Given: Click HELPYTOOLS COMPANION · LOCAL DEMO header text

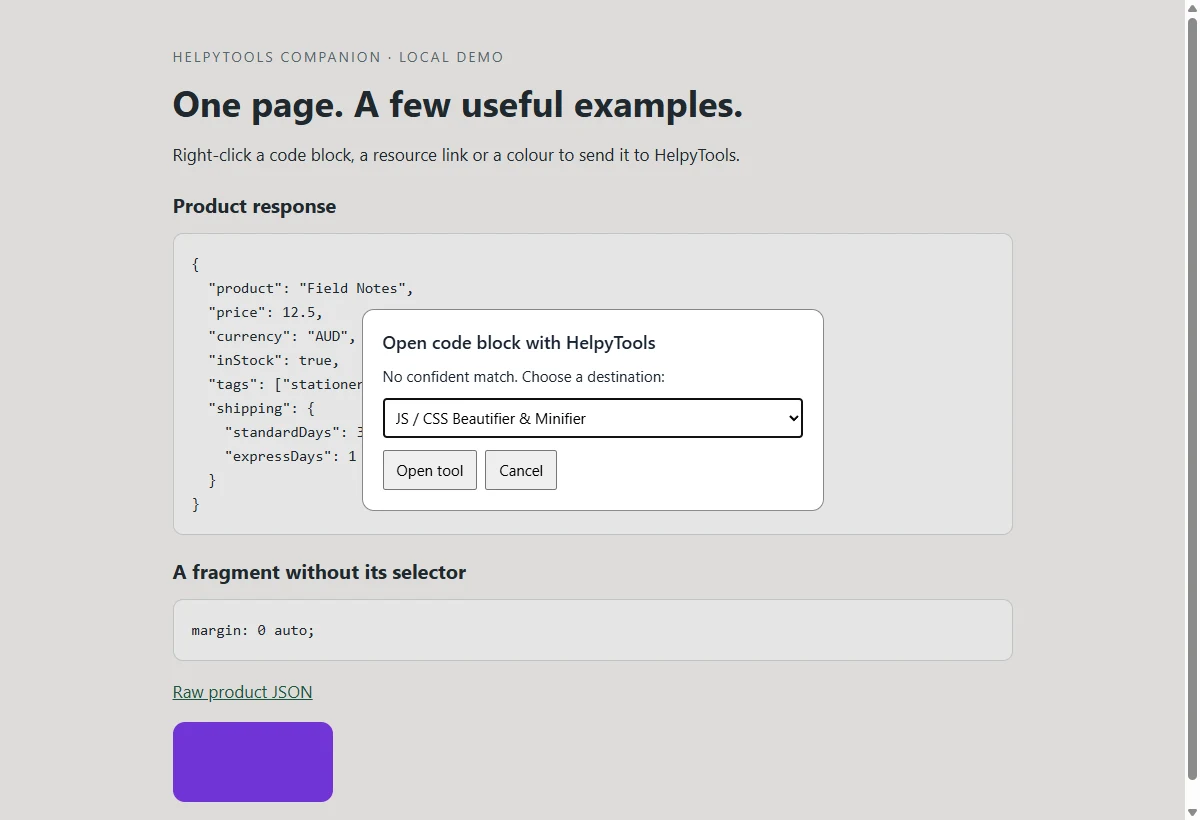Looking at the screenshot, I should pos(338,57).
